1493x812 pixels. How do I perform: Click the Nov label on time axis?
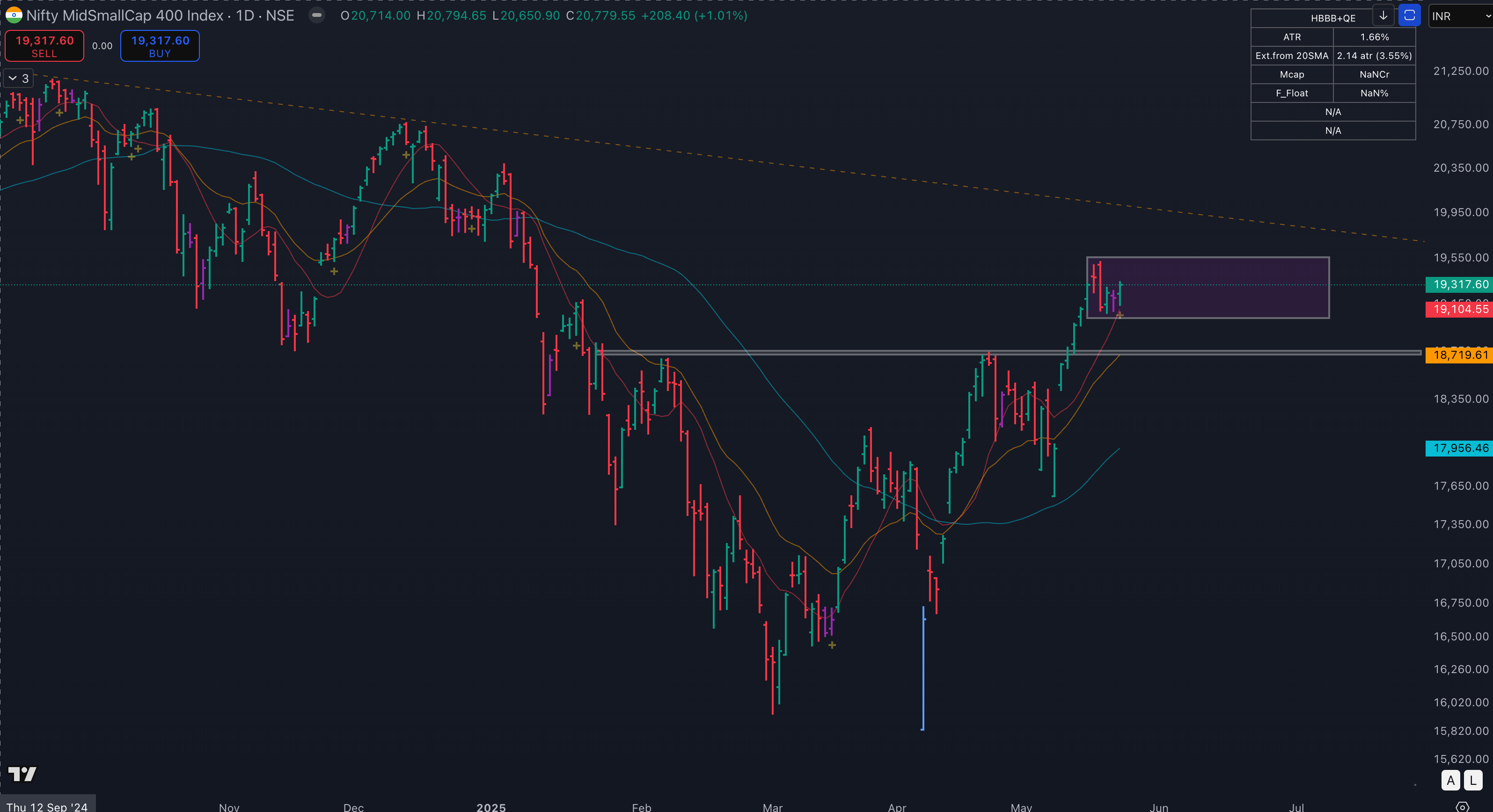(229, 807)
